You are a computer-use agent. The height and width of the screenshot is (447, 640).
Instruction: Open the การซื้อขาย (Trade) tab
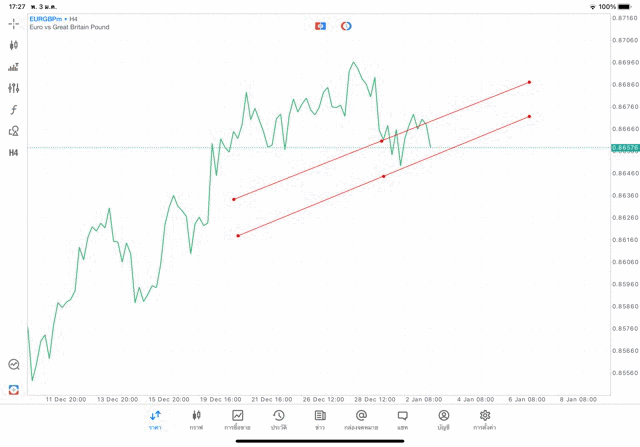point(238,419)
